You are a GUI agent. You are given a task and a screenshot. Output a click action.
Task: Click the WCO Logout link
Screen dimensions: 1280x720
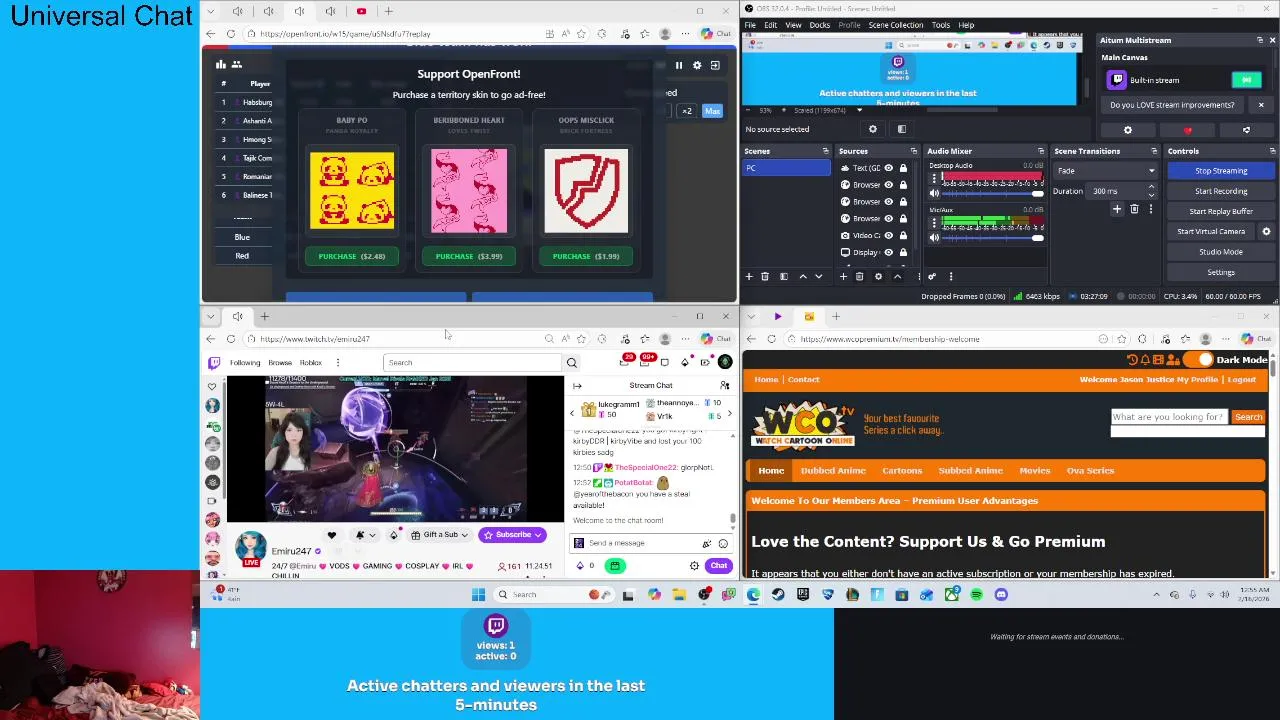pyautogui.click(x=1241, y=380)
